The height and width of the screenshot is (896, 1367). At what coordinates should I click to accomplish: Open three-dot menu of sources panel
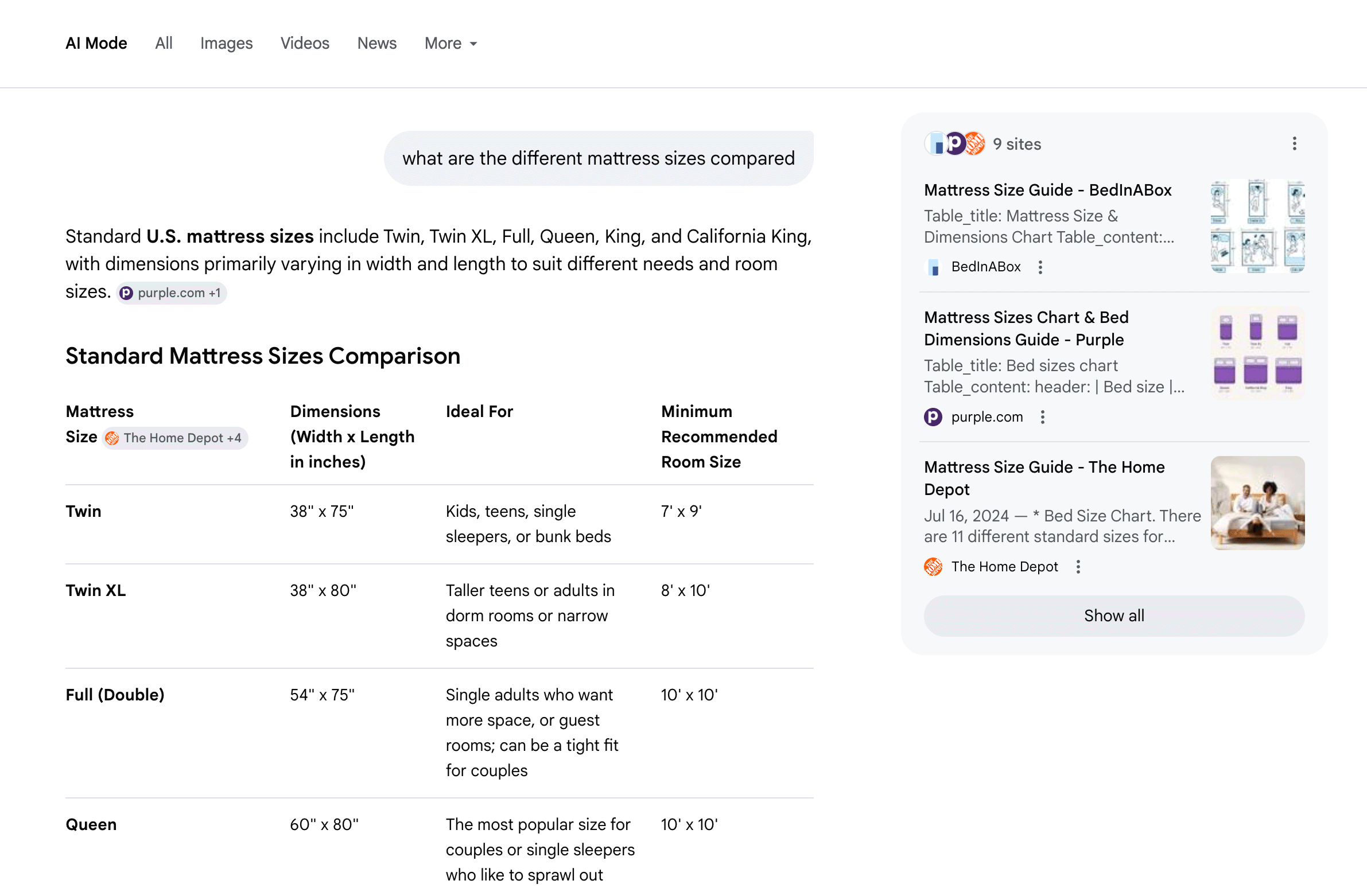(1294, 143)
